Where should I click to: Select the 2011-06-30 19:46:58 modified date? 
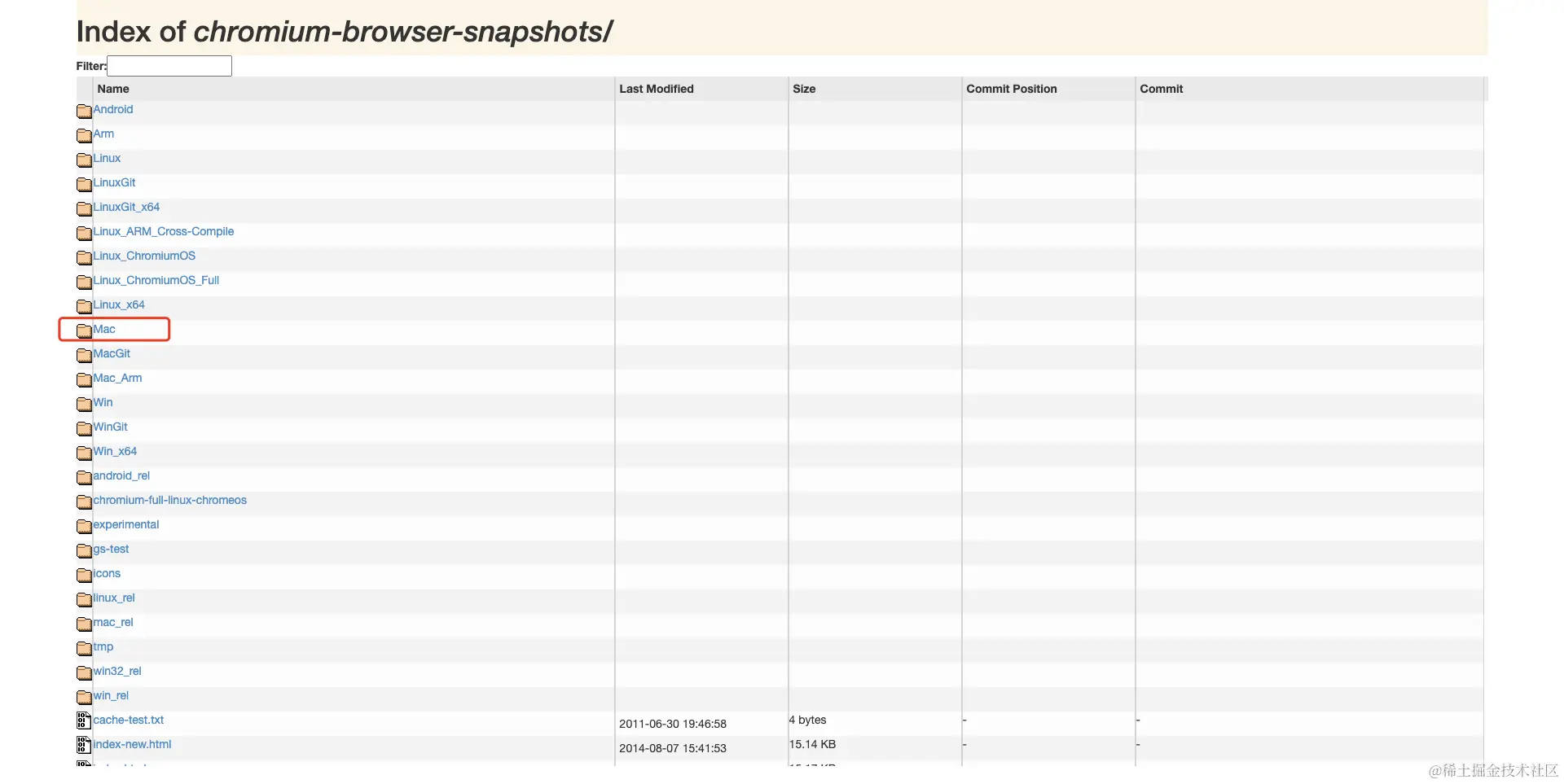673,724
